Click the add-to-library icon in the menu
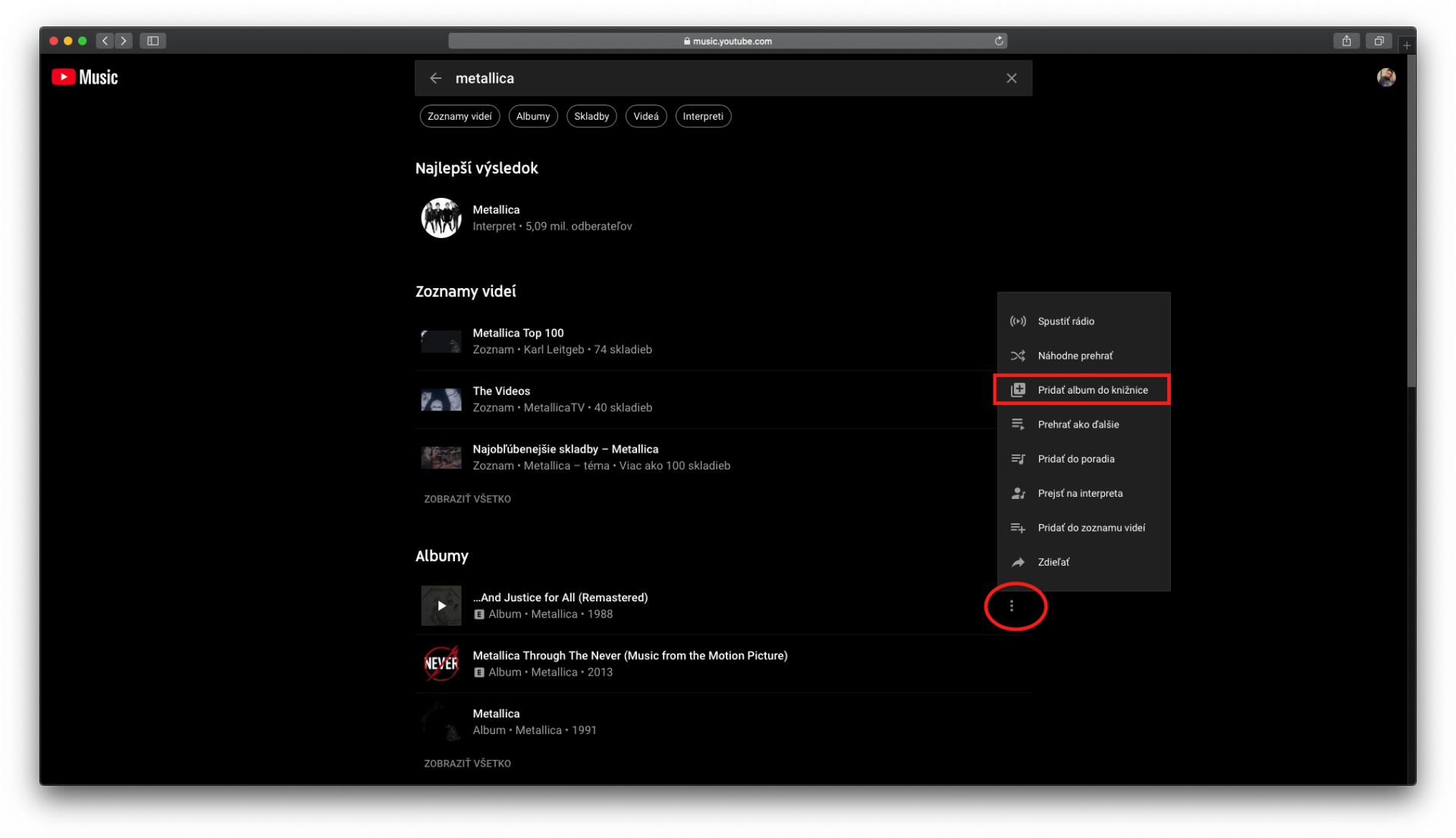1456x838 pixels. (x=1018, y=390)
